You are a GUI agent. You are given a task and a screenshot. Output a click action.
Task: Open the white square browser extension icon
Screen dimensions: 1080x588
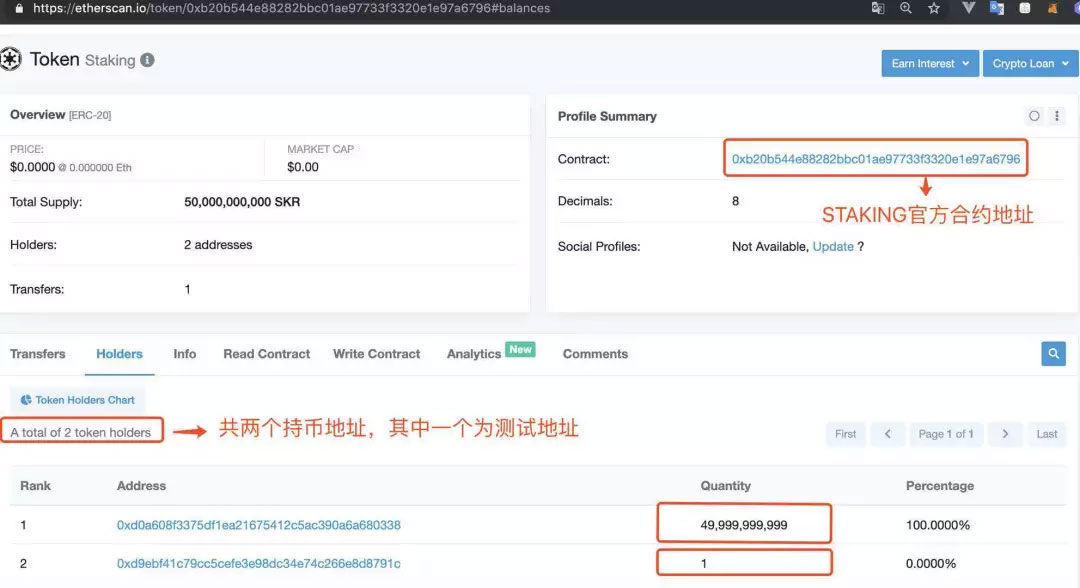[1025, 8]
